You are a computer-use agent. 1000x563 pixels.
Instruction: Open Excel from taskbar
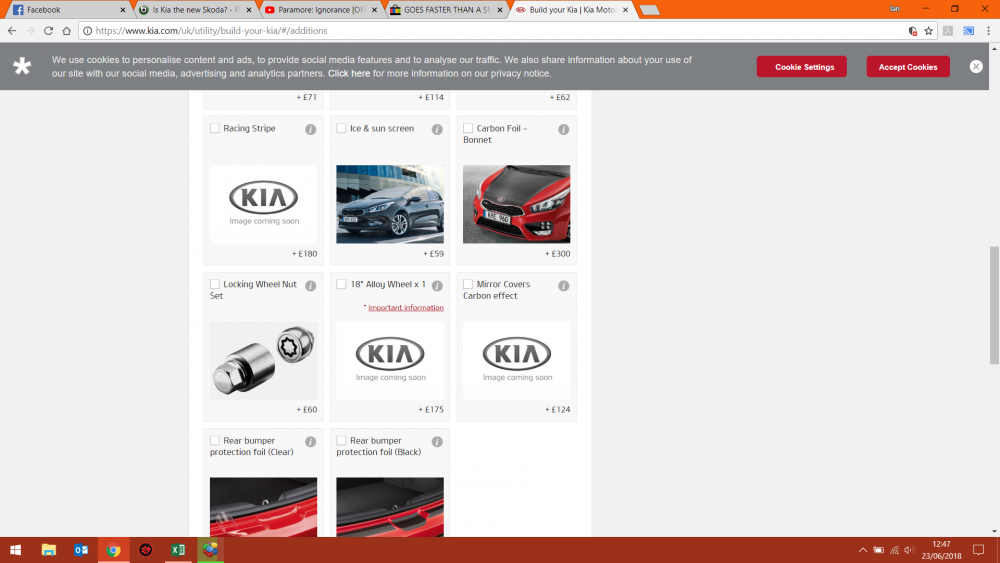coord(178,550)
